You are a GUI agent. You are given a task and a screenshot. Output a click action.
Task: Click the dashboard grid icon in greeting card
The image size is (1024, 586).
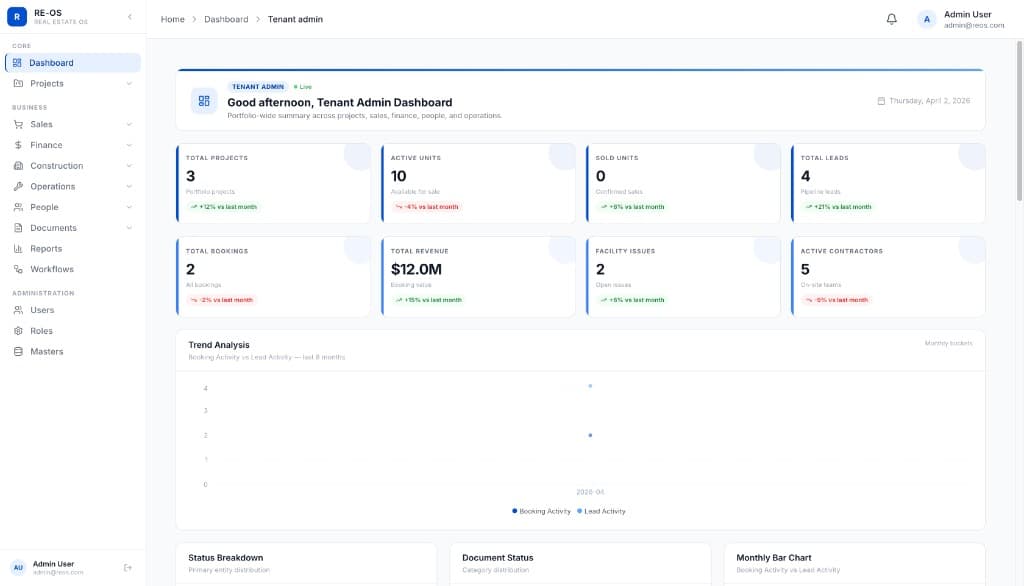click(x=204, y=101)
